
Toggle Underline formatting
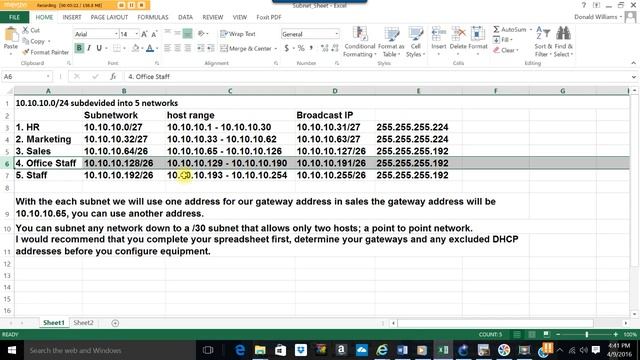(99, 48)
